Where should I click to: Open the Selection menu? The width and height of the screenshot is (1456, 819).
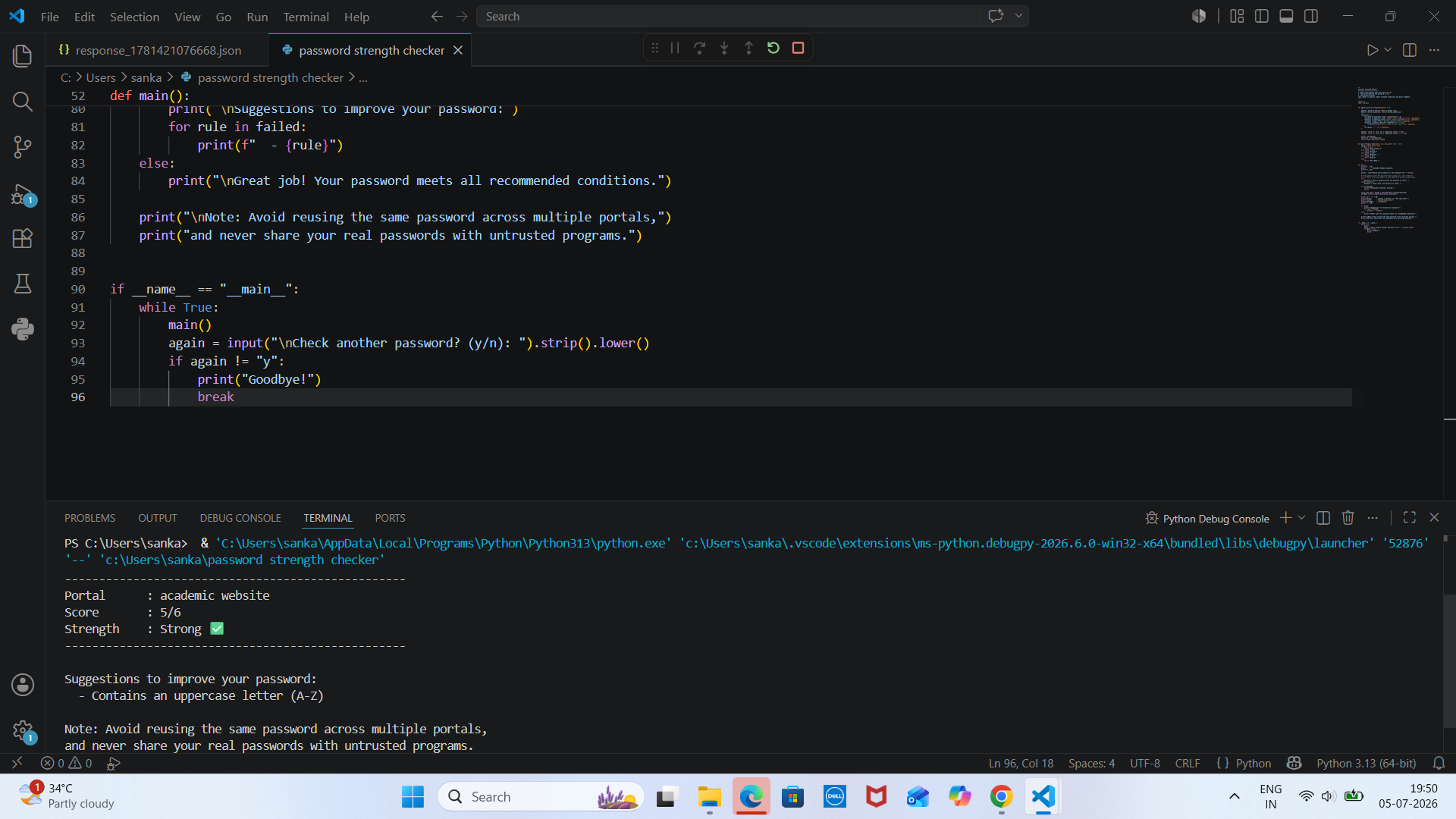pos(134,17)
